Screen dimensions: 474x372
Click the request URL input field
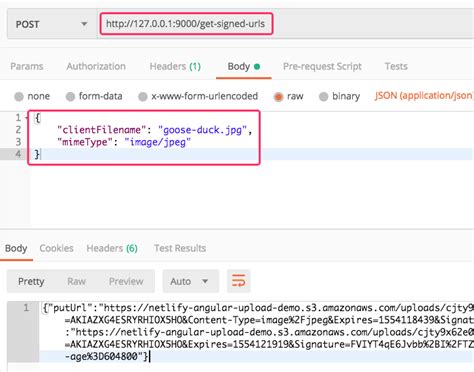click(x=186, y=24)
